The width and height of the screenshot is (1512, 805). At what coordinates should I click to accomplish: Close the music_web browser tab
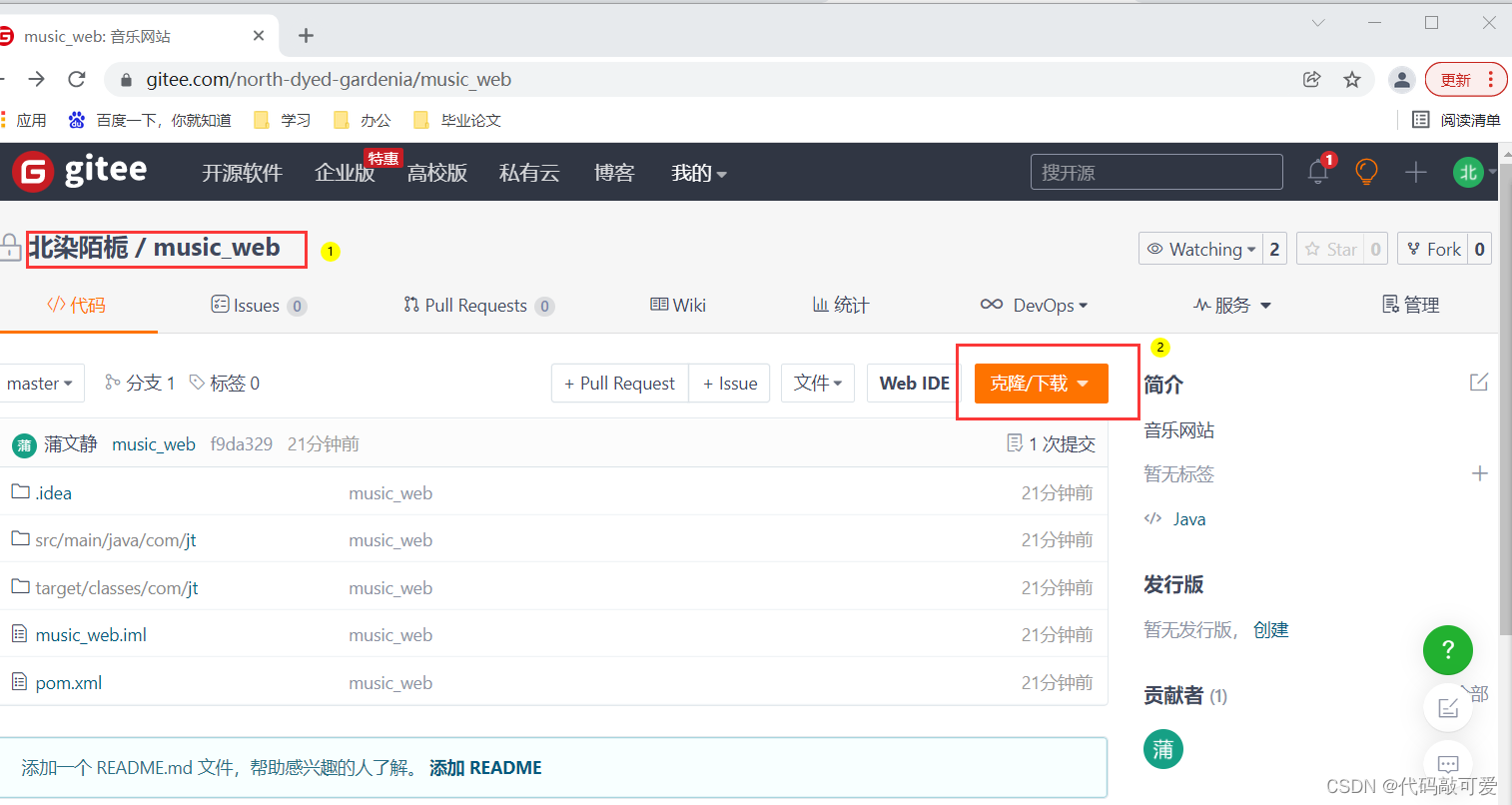pyautogui.click(x=259, y=36)
